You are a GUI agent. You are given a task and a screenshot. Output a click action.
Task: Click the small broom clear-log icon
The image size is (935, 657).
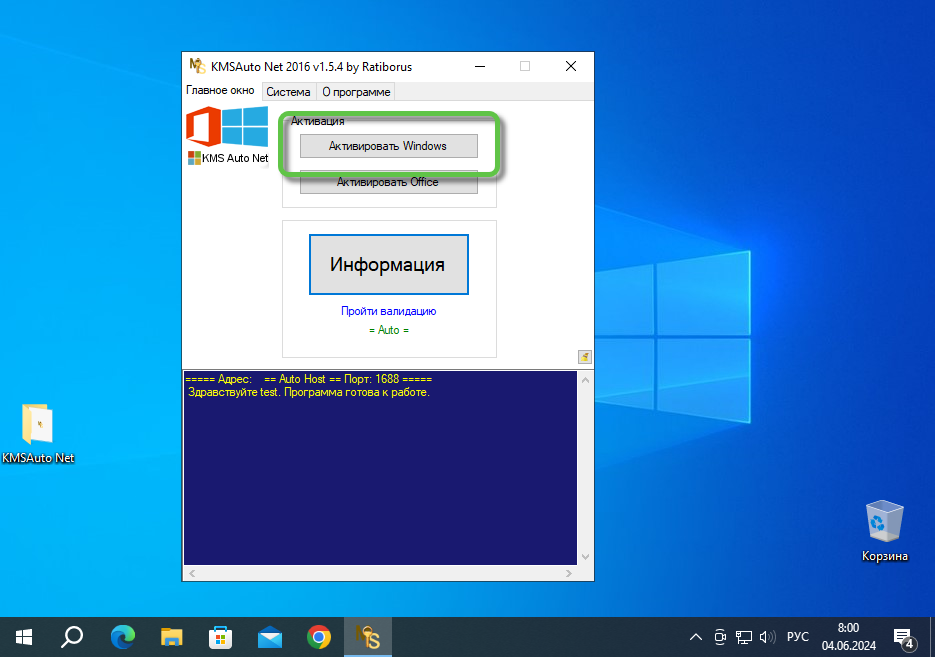tap(584, 357)
